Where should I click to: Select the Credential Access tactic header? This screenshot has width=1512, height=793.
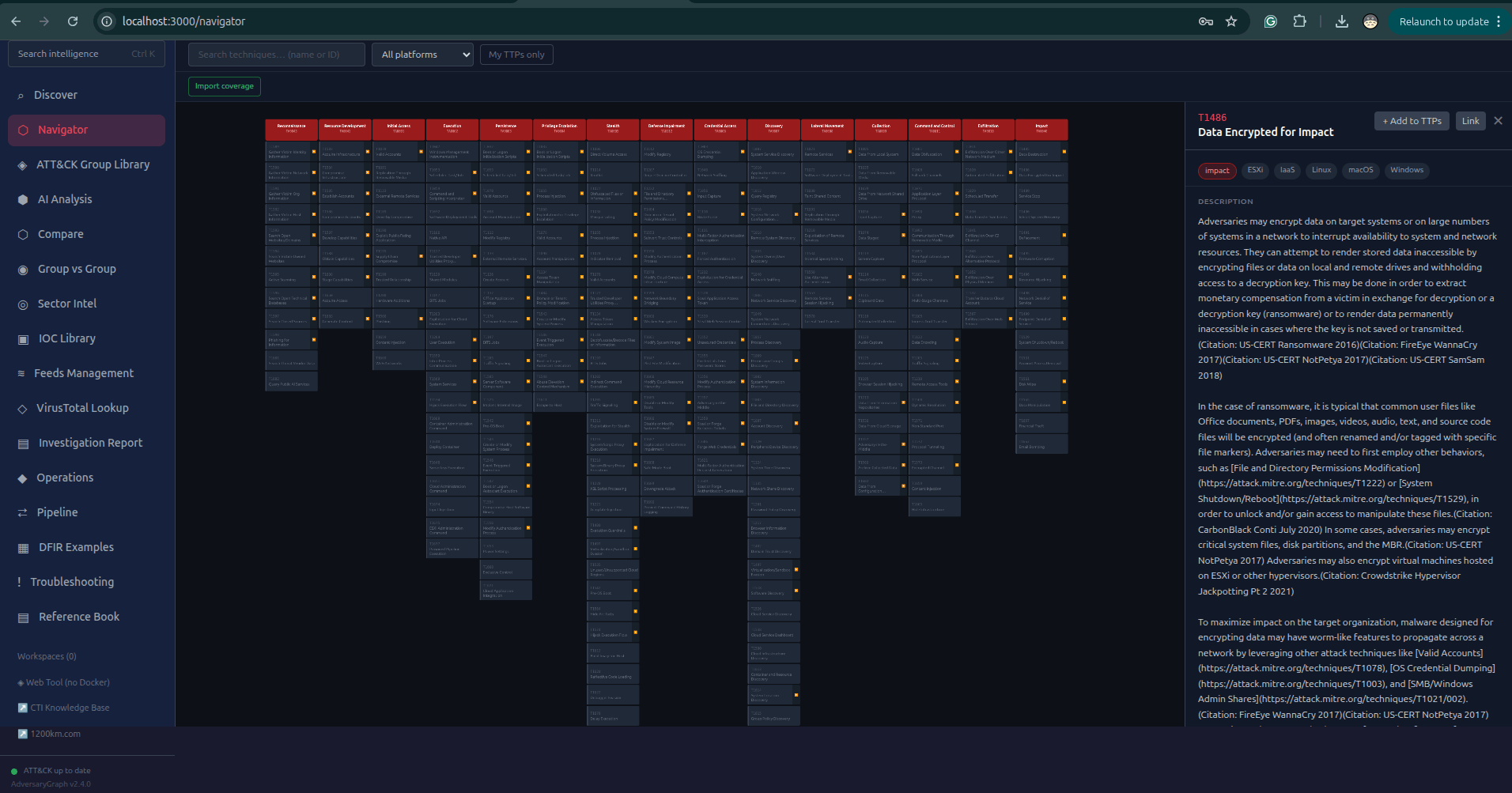pos(720,130)
